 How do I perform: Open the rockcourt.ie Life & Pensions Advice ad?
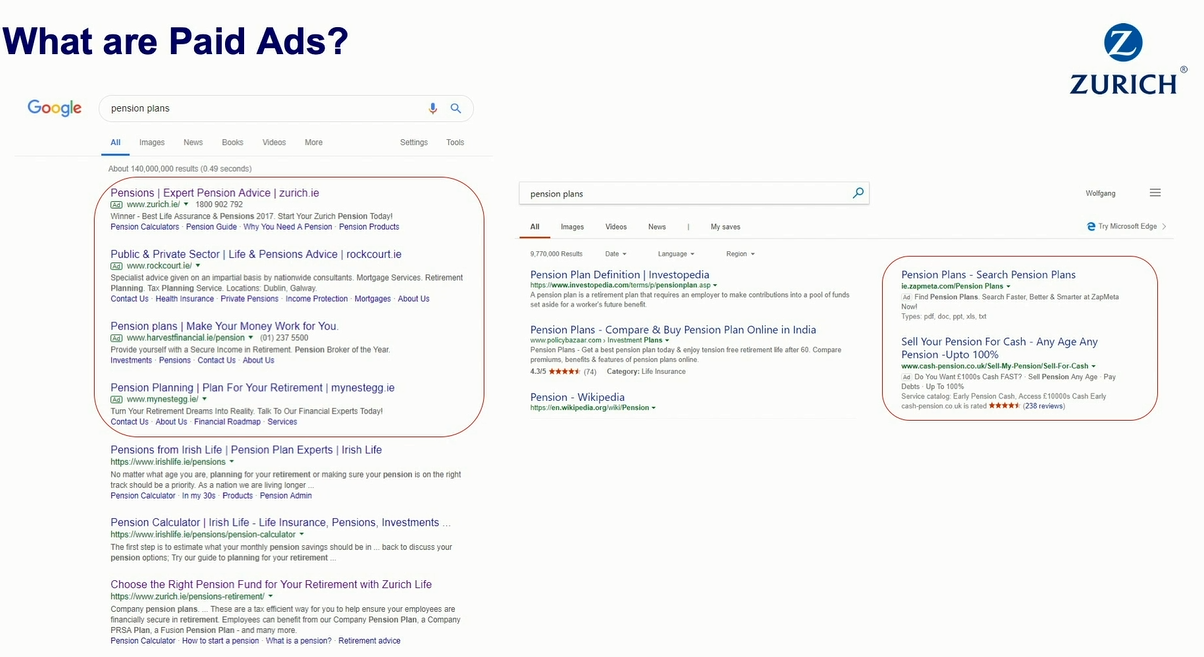pyautogui.click(x=256, y=255)
